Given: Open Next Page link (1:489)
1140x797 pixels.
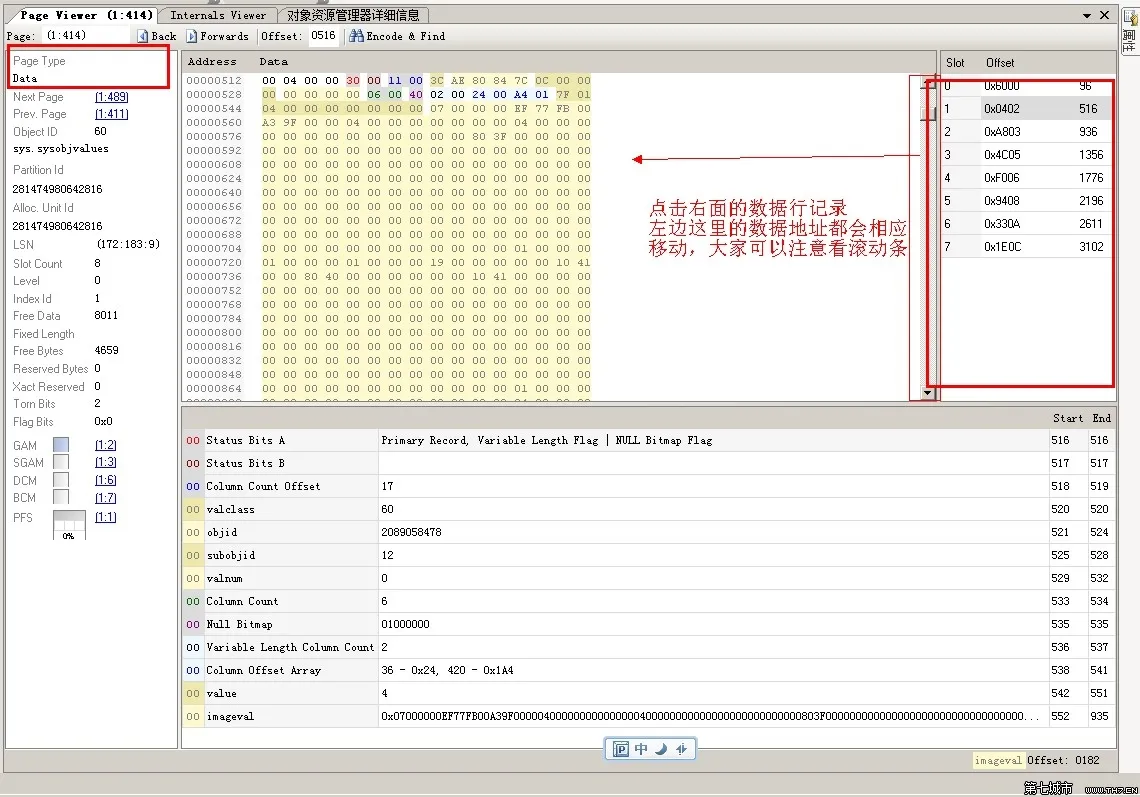Looking at the screenshot, I should coord(111,97).
